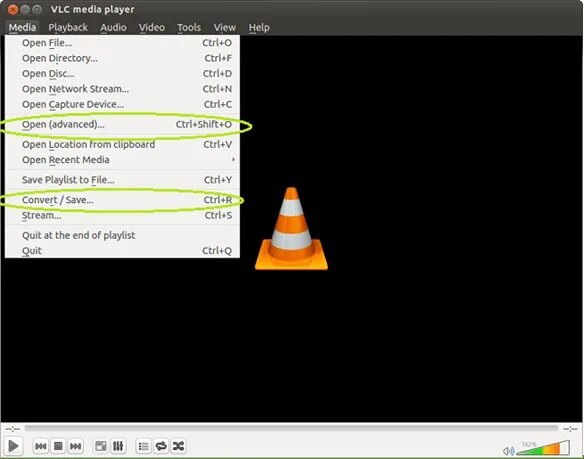
Task: Select Convert / Save… menu entry
Action: tap(123, 200)
